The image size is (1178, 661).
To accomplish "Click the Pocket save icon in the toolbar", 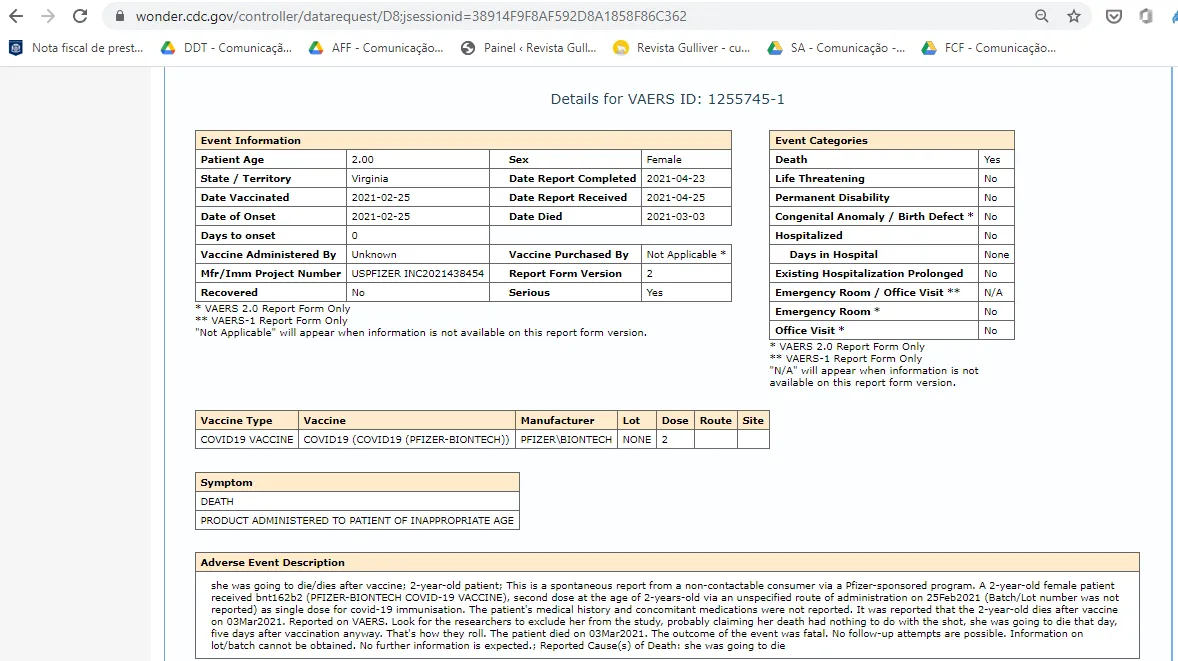I will 1113,16.
